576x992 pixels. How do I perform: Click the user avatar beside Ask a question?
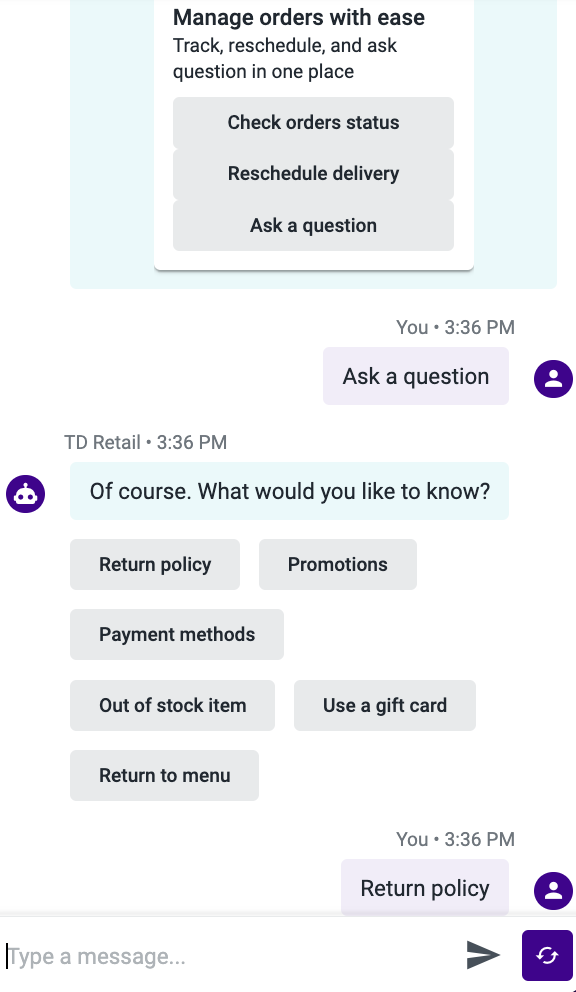pyautogui.click(x=553, y=378)
